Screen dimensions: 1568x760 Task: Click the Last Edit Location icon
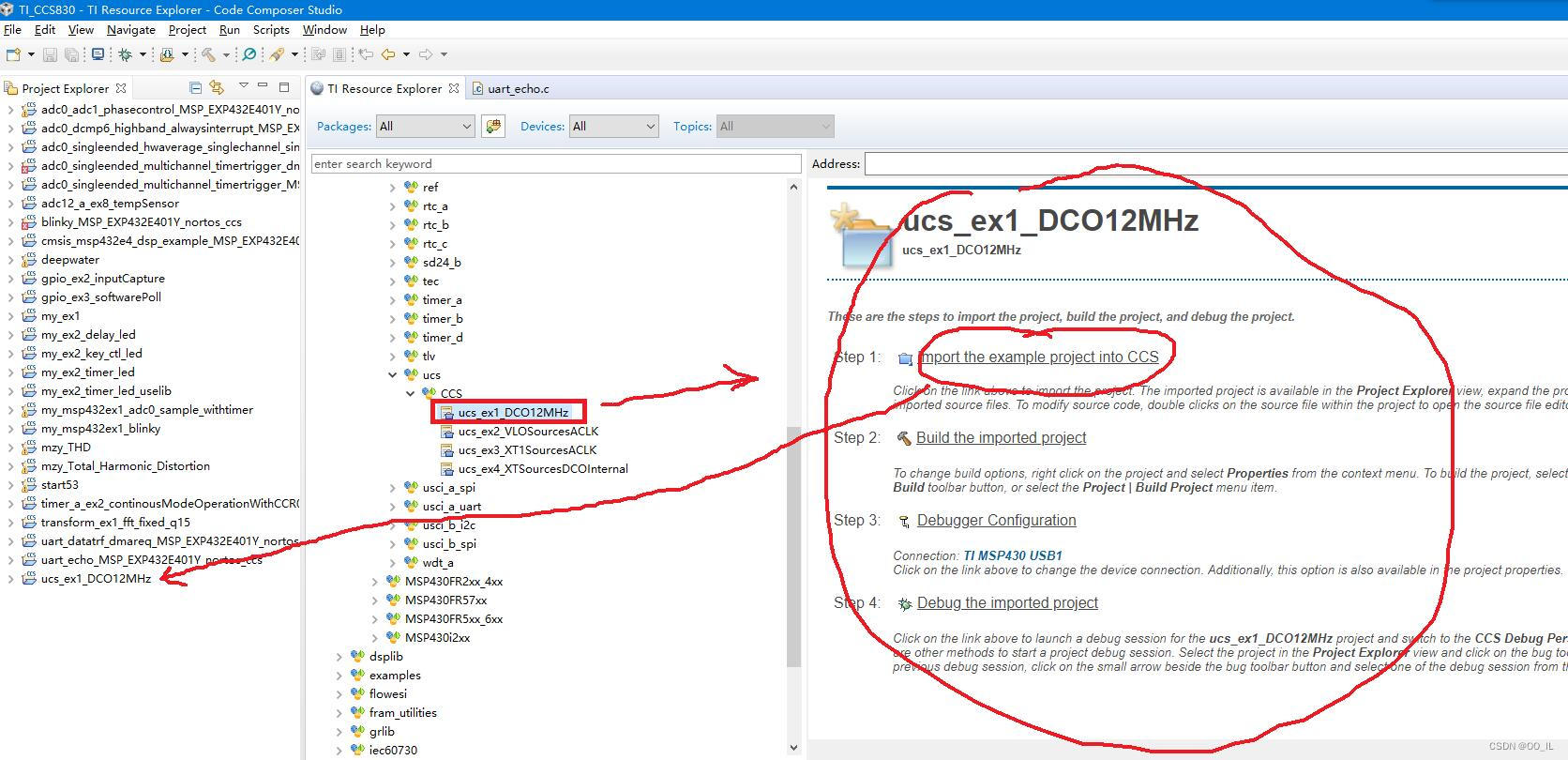pos(366,54)
